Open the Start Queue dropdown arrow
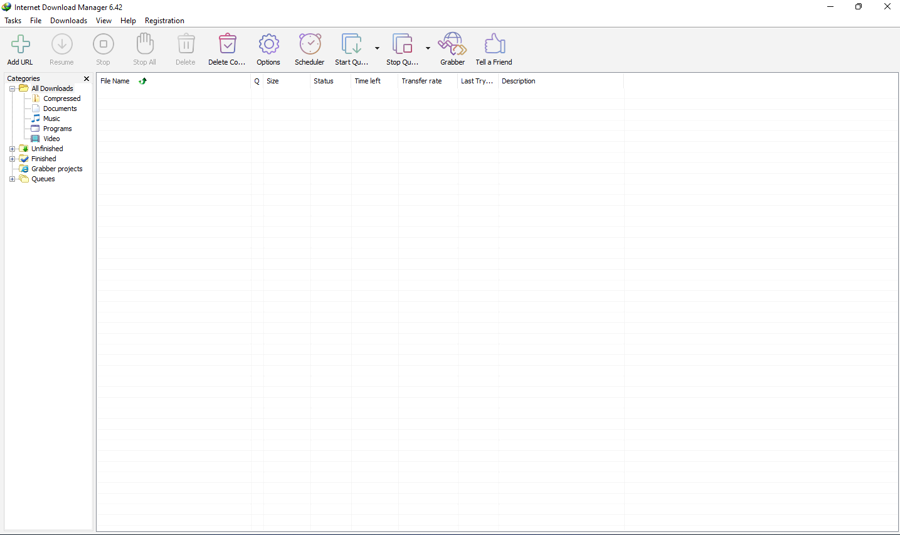Screen dimensions: 900x535 pos(377,48)
